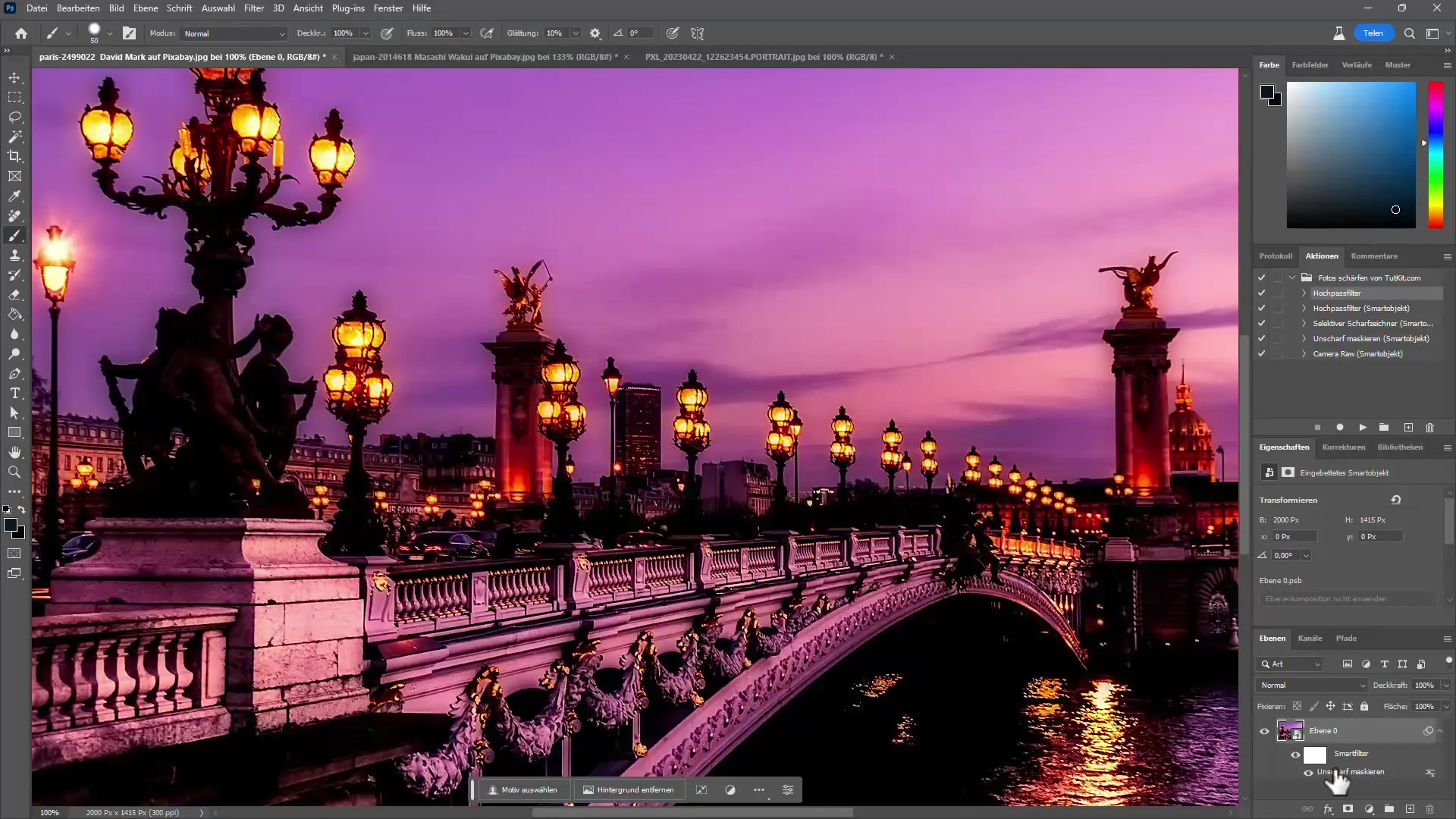Switch to the Kanäle tab

1310,638
